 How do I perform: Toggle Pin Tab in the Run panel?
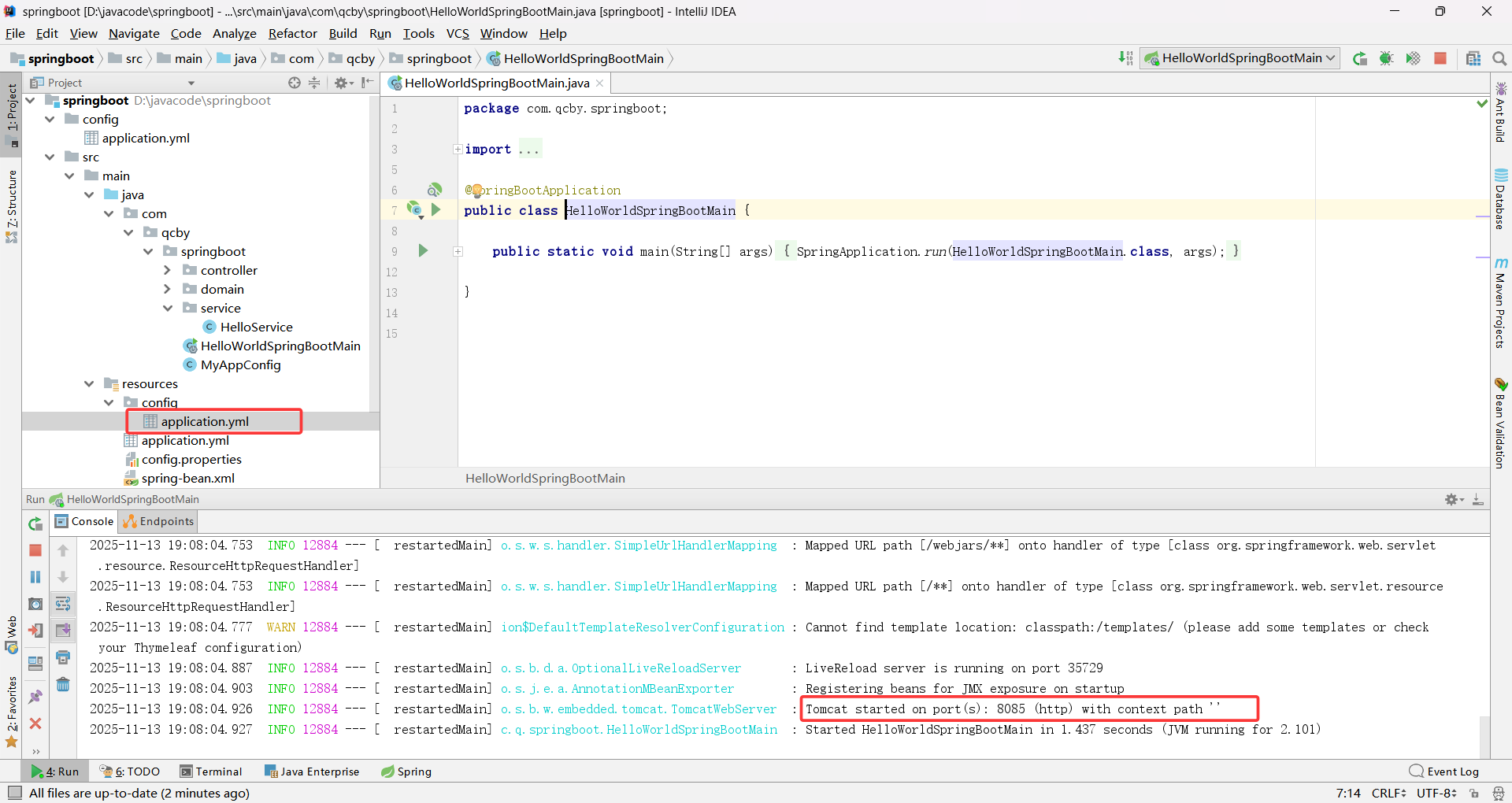pyautogui.click(x=35, y=697)
